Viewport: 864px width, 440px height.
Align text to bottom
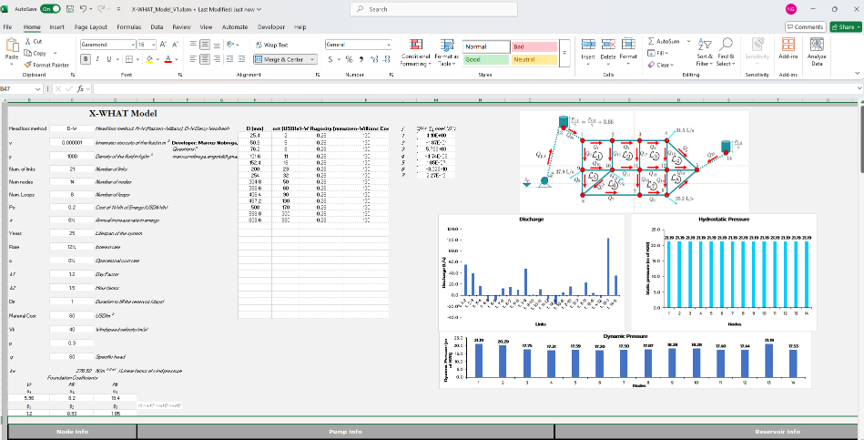tap(217, 45)
